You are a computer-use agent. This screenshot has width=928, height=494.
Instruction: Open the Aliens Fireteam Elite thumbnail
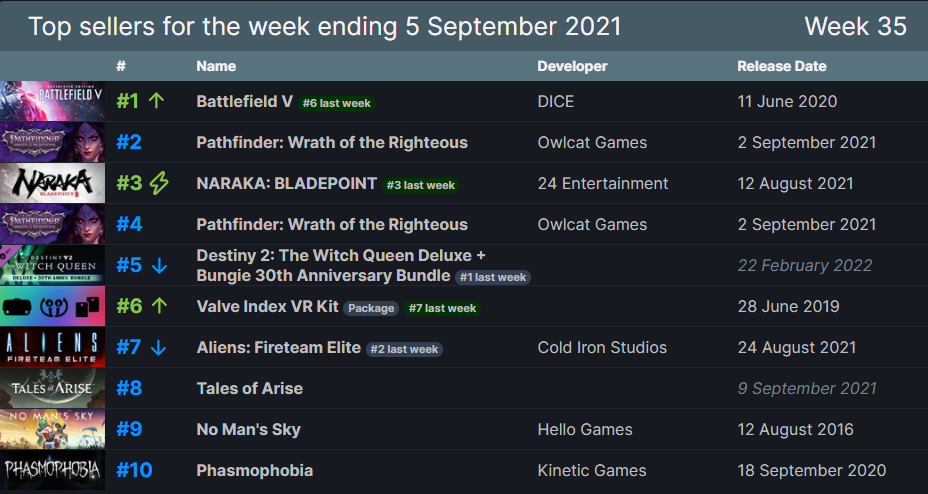[x=52, y=347]
